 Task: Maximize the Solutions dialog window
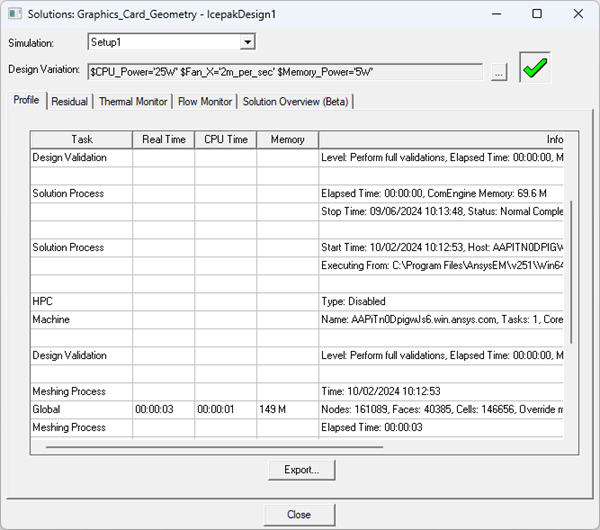pyautogui.click(x=537, y=14)
